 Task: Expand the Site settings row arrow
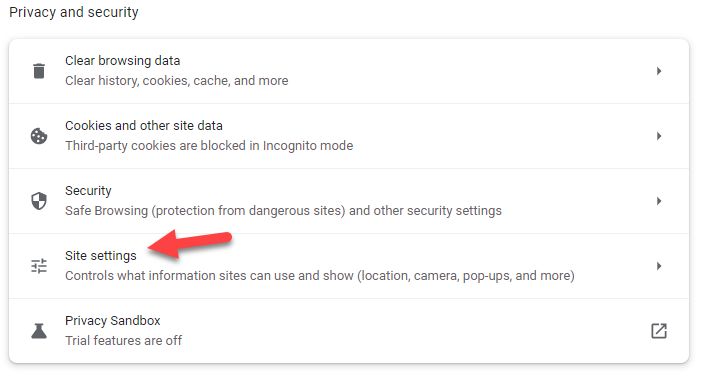point(659,266)
